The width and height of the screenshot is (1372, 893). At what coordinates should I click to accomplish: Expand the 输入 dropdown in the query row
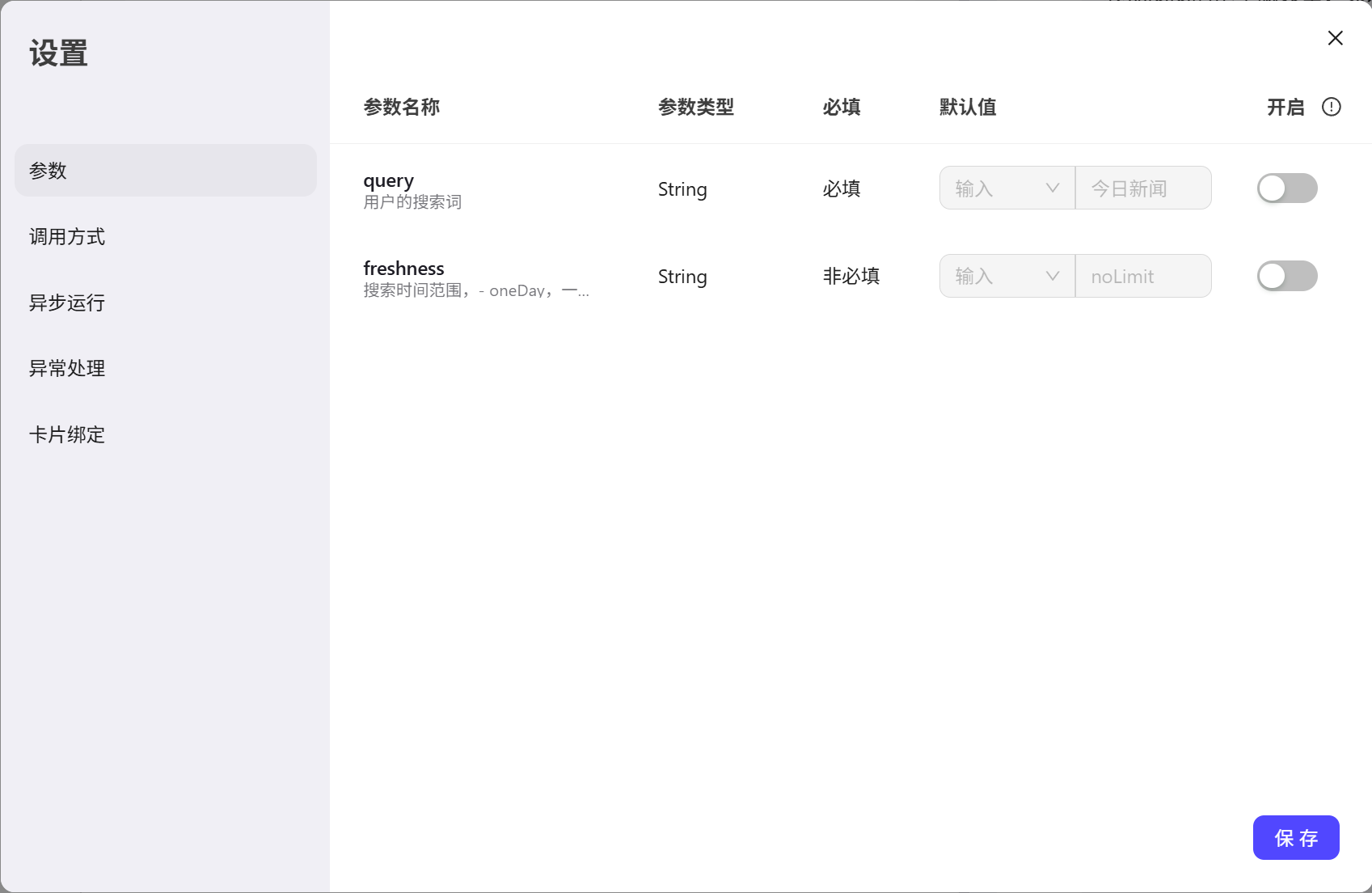[x=1007, y=188]
